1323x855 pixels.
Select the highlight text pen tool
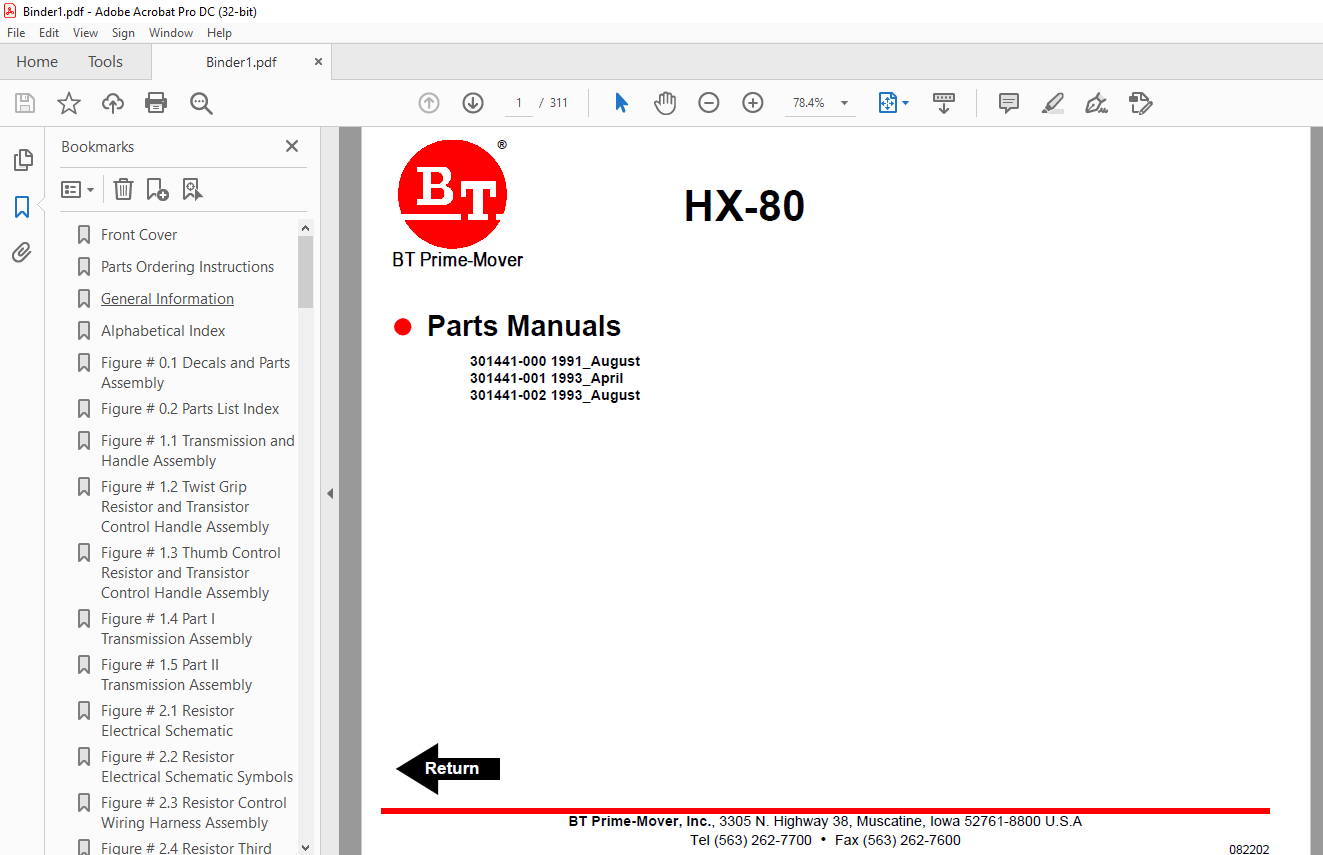(1052, 103)
